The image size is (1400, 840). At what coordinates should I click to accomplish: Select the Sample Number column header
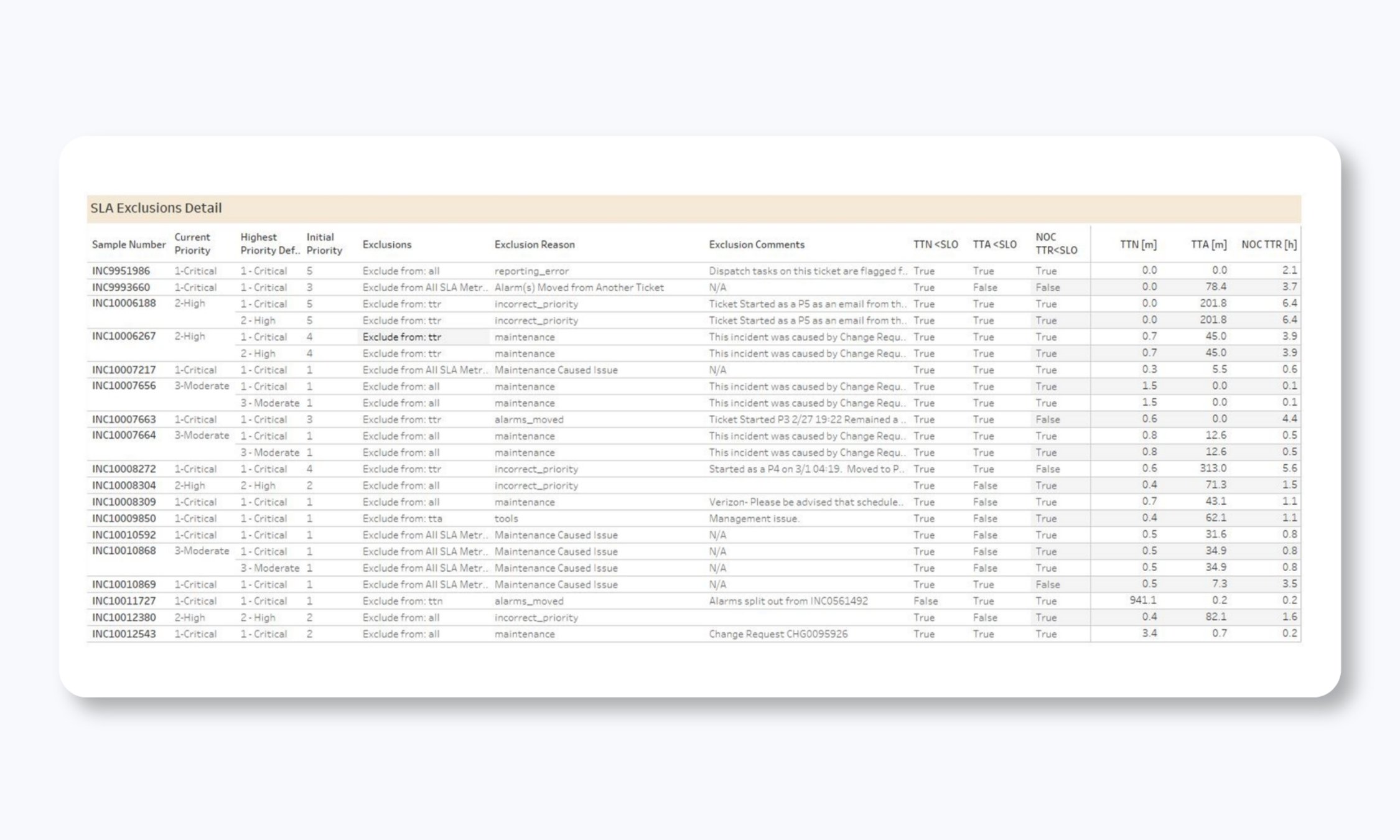129,245
